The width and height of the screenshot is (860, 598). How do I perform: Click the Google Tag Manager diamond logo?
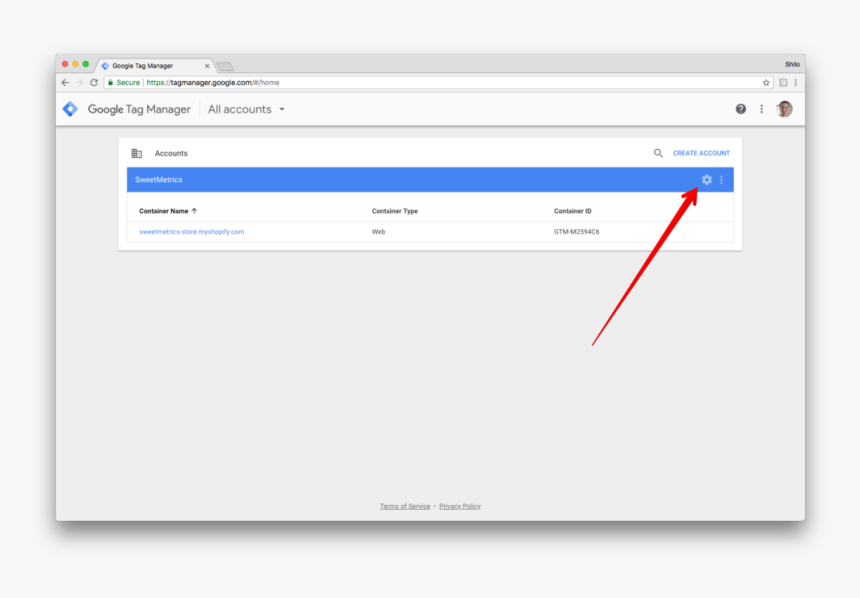click(70, 109)
